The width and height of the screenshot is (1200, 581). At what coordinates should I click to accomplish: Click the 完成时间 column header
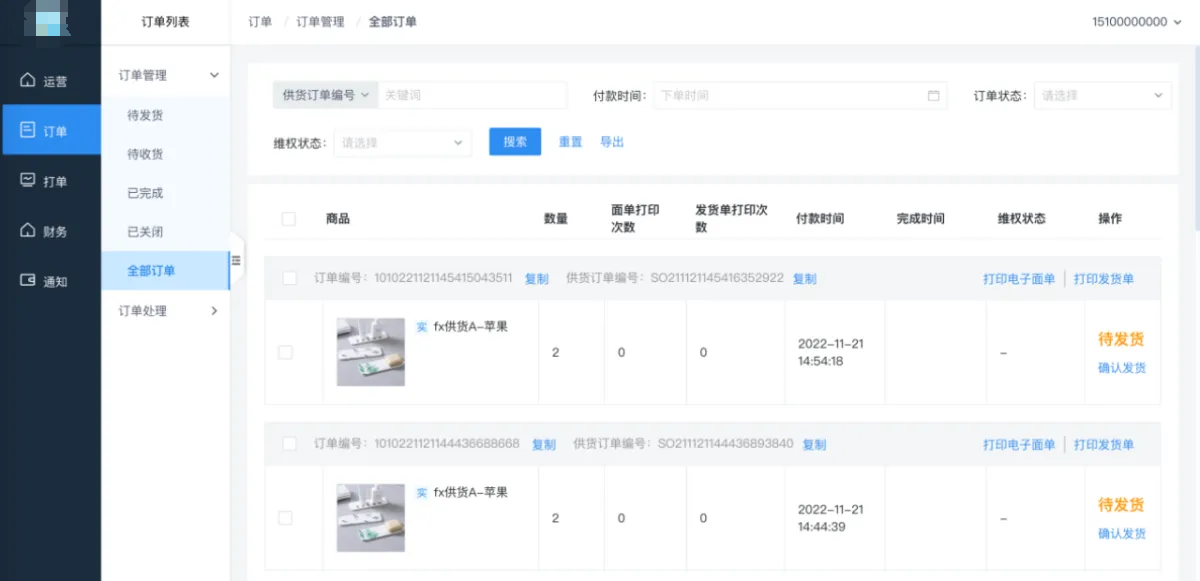point(921,219)
